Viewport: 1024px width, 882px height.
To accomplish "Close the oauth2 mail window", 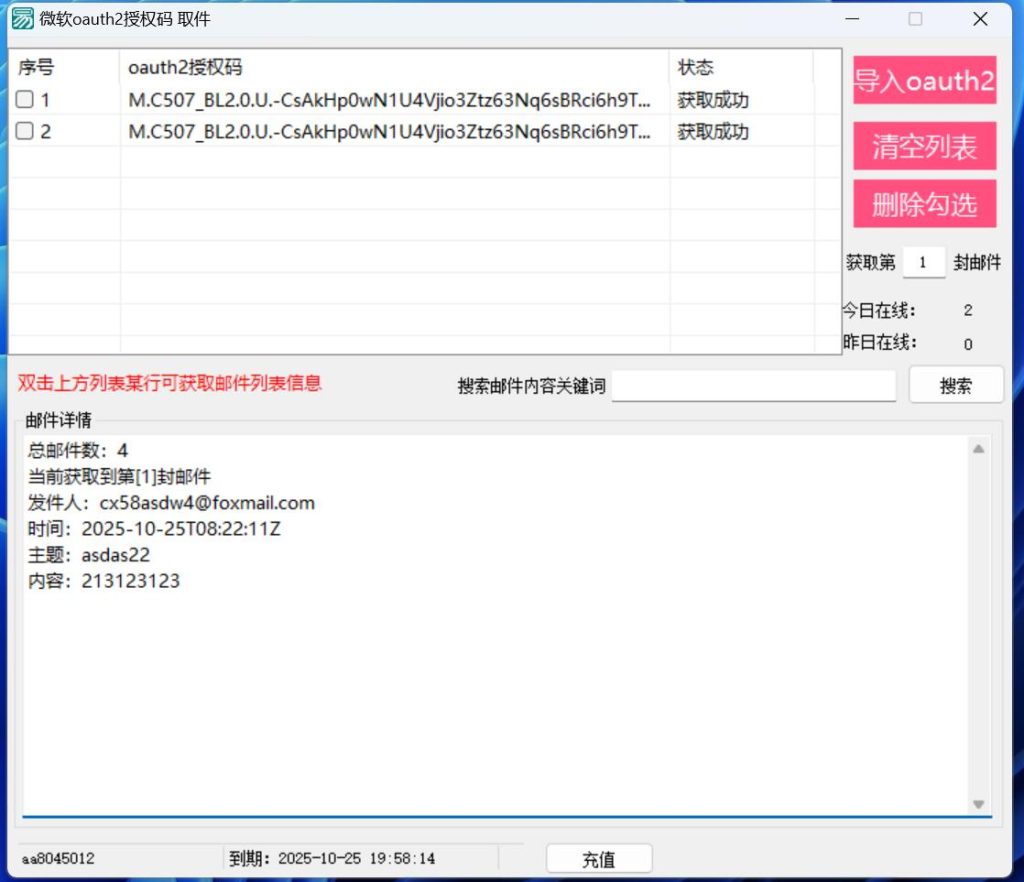I will point(980,19).
